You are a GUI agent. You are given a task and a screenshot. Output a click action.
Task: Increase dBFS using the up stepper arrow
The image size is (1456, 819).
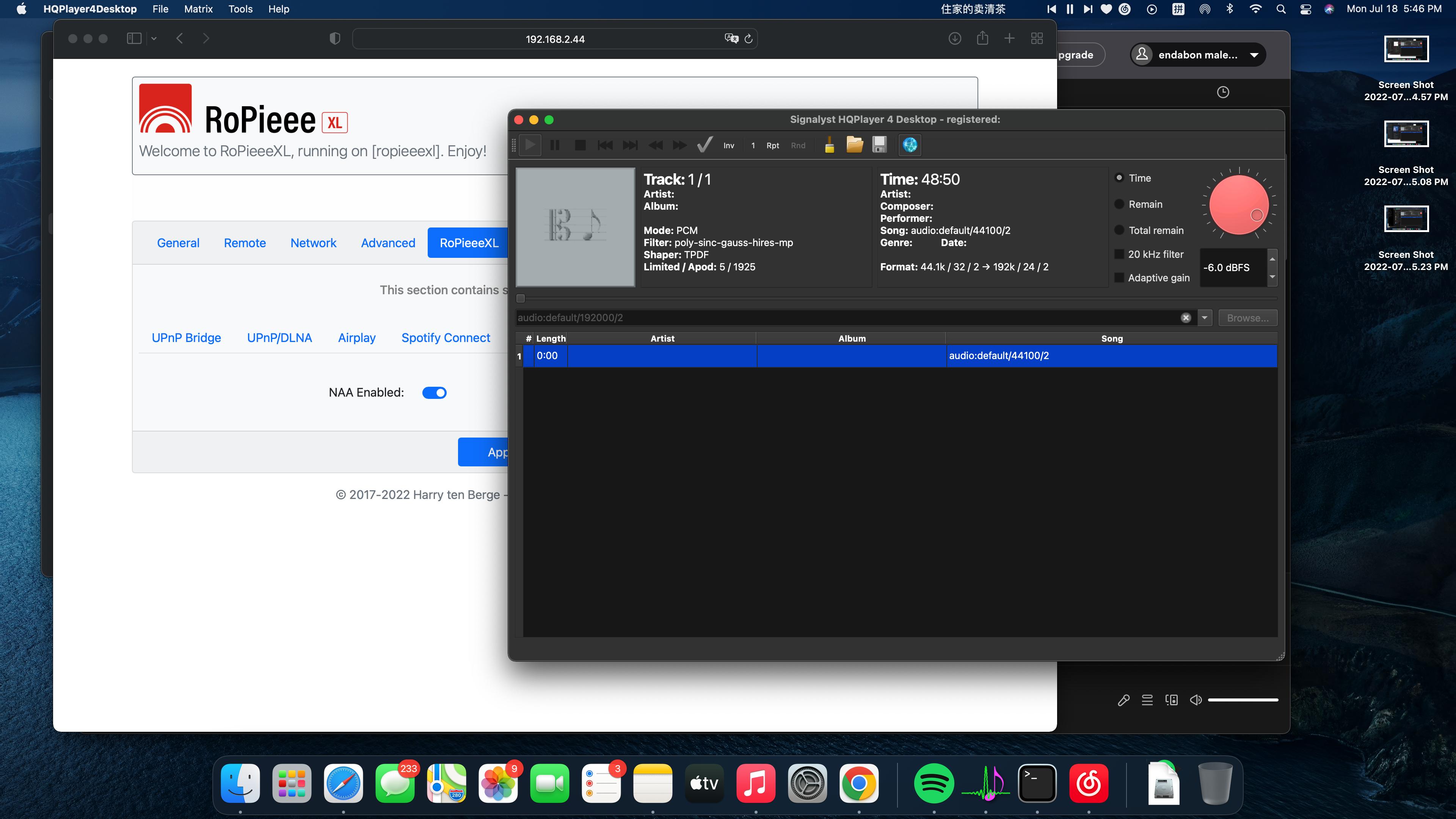[x=1272, y=259]
